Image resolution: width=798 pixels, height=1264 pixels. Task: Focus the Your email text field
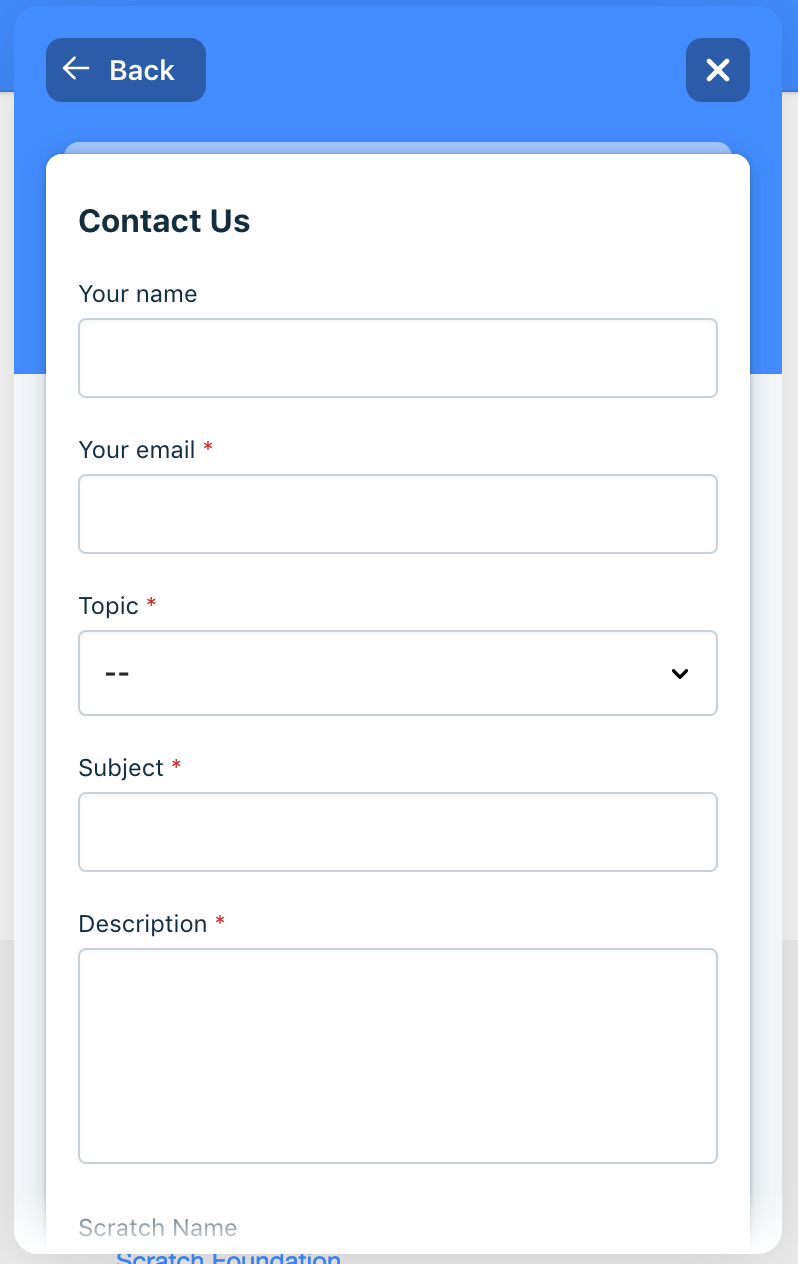398,514
